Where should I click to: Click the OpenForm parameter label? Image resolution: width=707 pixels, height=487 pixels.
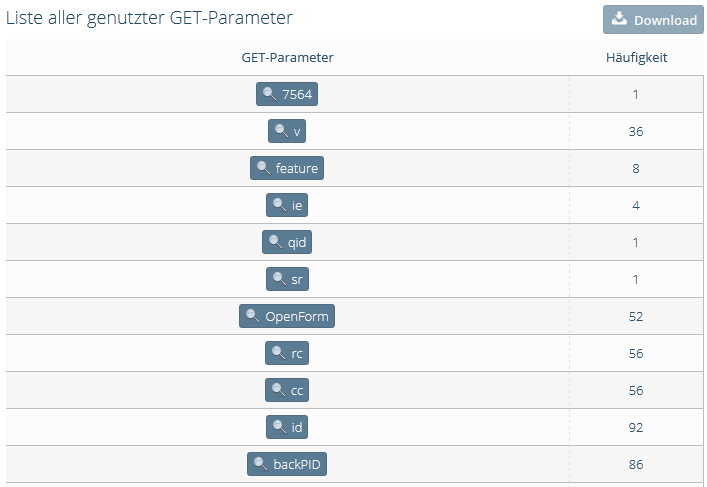pos(297,316)
